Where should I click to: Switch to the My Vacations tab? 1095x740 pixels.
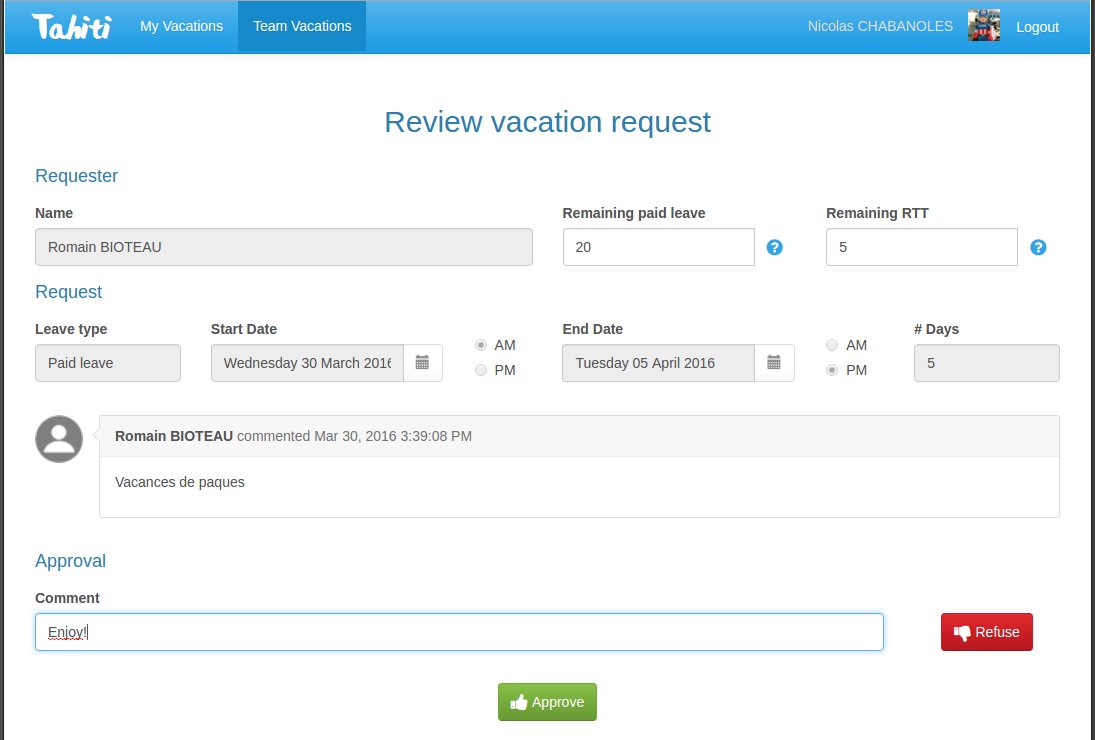pyautogui.click(x=181, y=26)
